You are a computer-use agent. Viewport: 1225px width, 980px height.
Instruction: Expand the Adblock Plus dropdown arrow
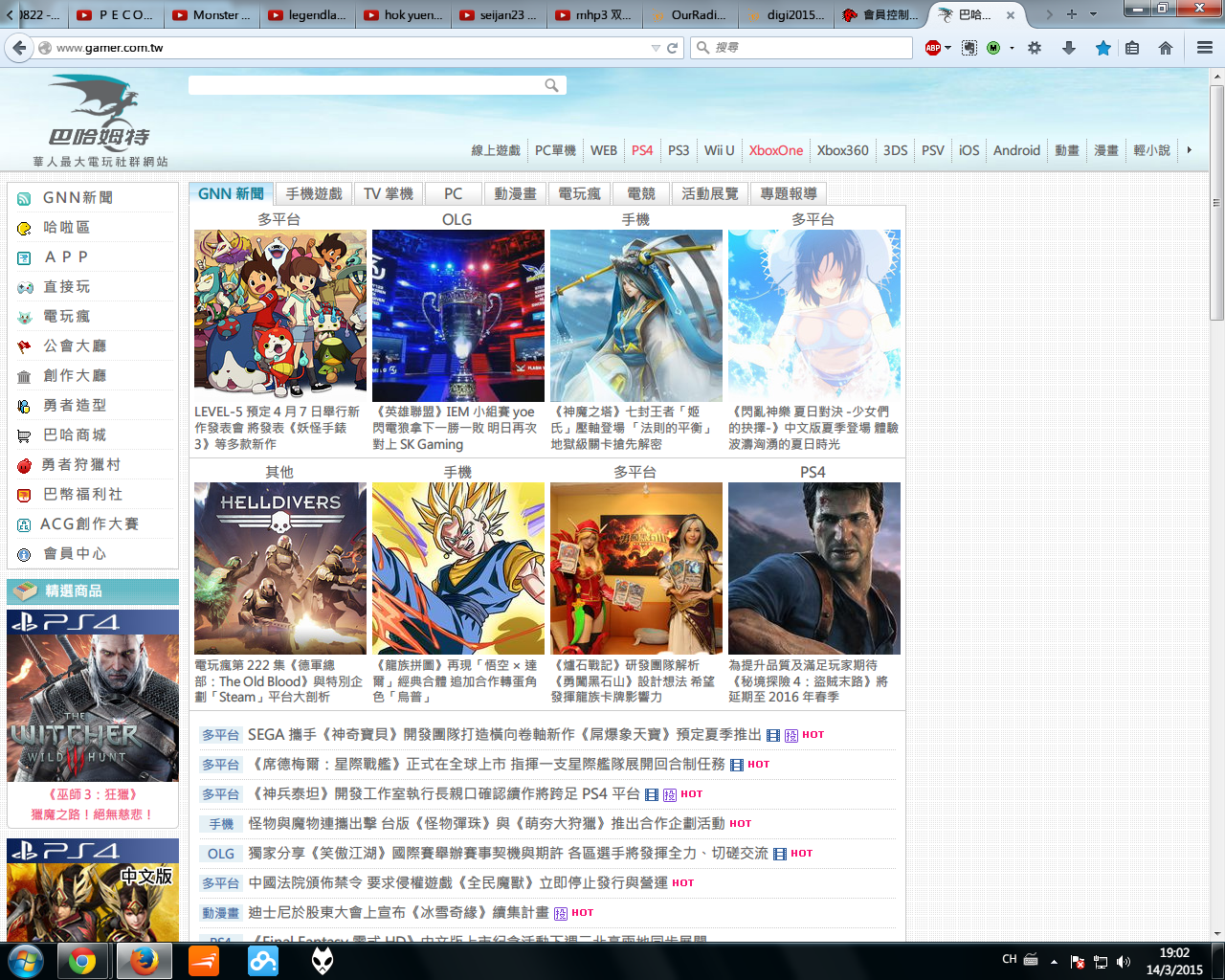click(947, 48)
